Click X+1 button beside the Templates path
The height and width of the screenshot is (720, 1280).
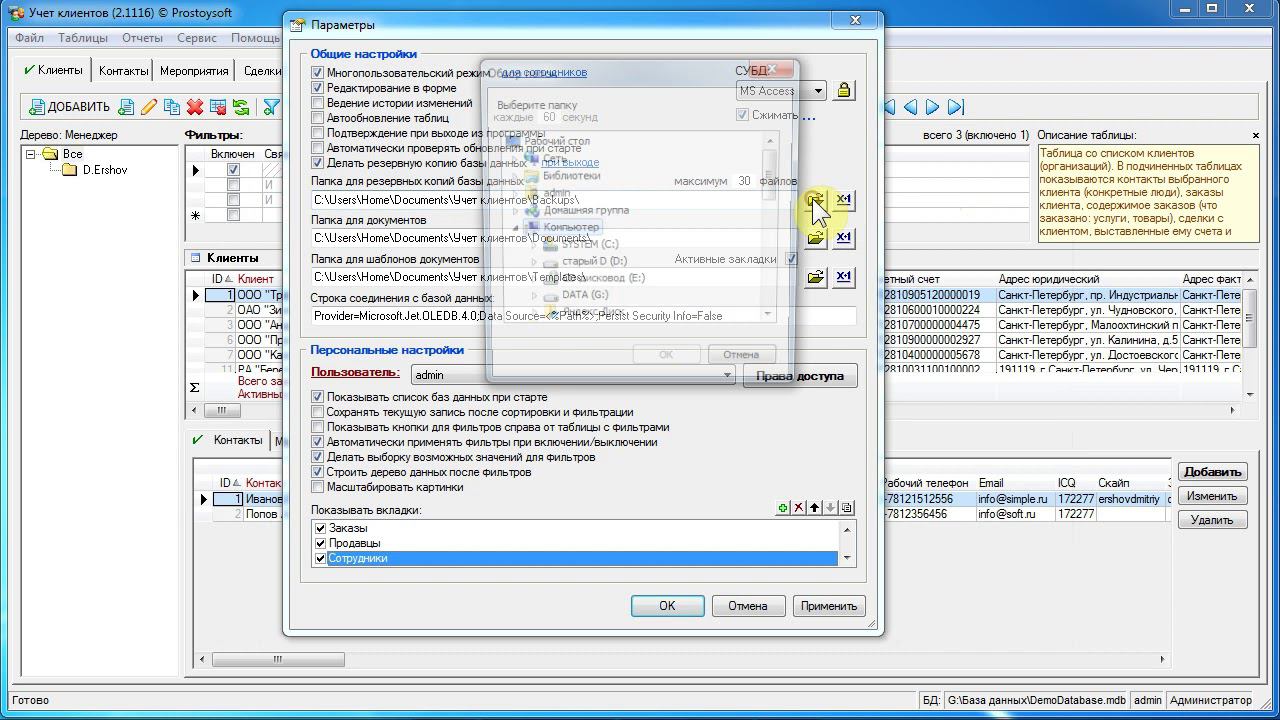click(844, 277)
